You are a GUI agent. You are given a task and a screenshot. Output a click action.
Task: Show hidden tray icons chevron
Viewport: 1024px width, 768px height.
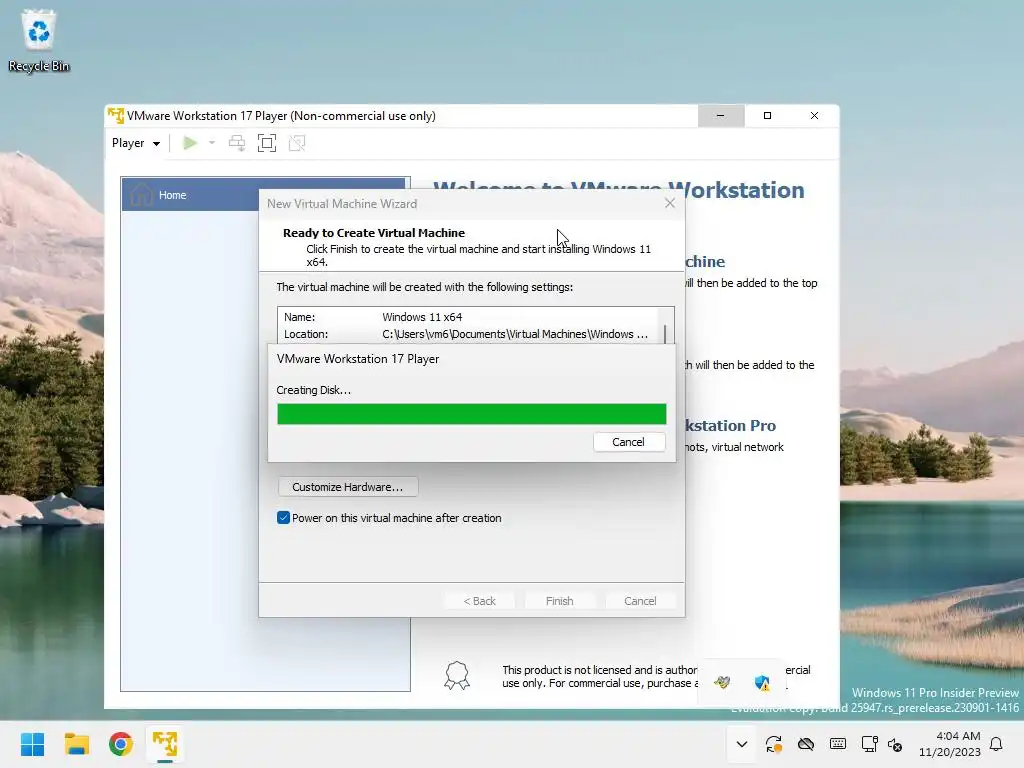(742, 744)
